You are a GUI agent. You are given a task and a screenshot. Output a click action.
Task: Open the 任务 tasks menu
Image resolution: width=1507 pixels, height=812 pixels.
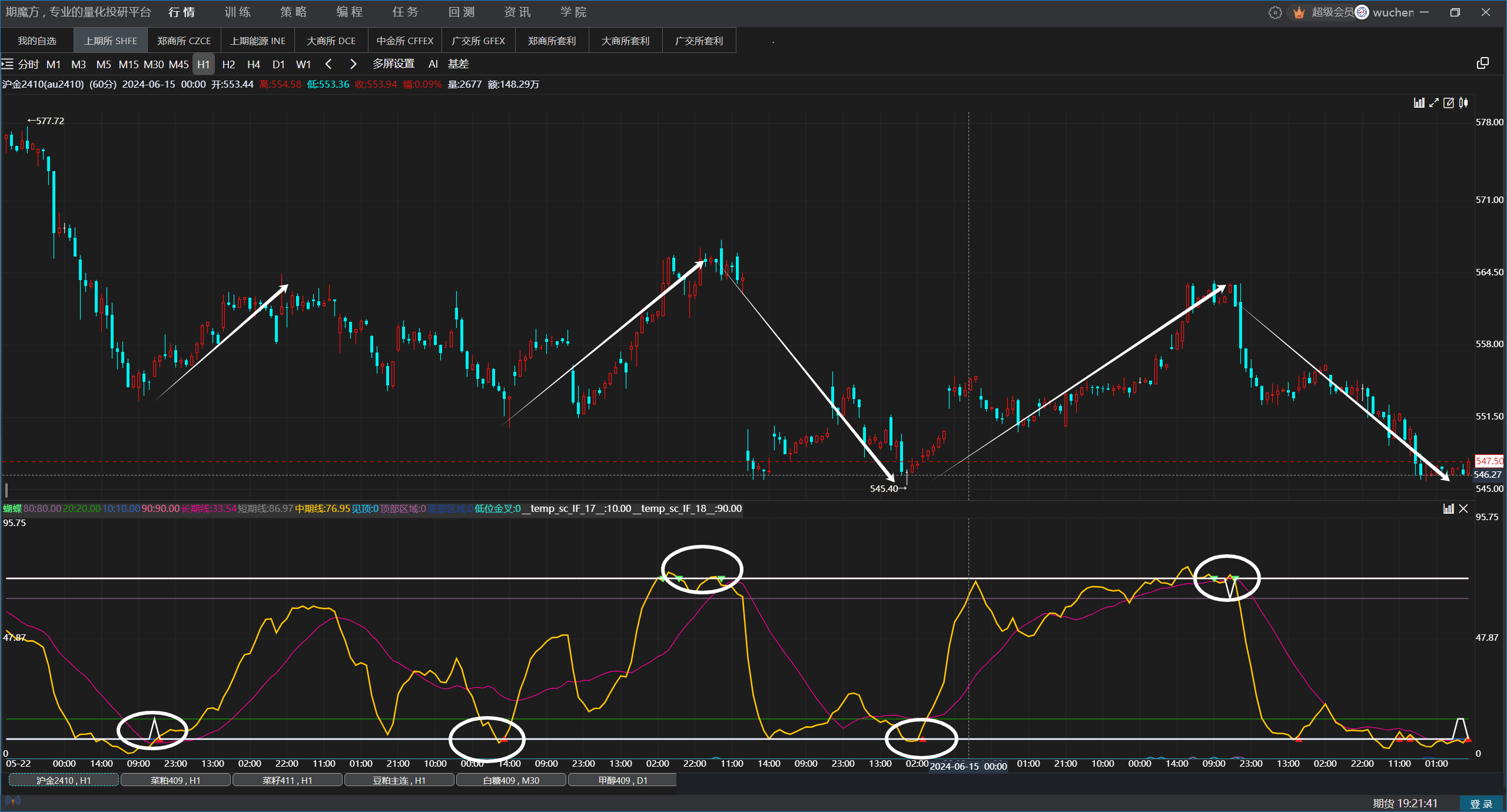405,12
